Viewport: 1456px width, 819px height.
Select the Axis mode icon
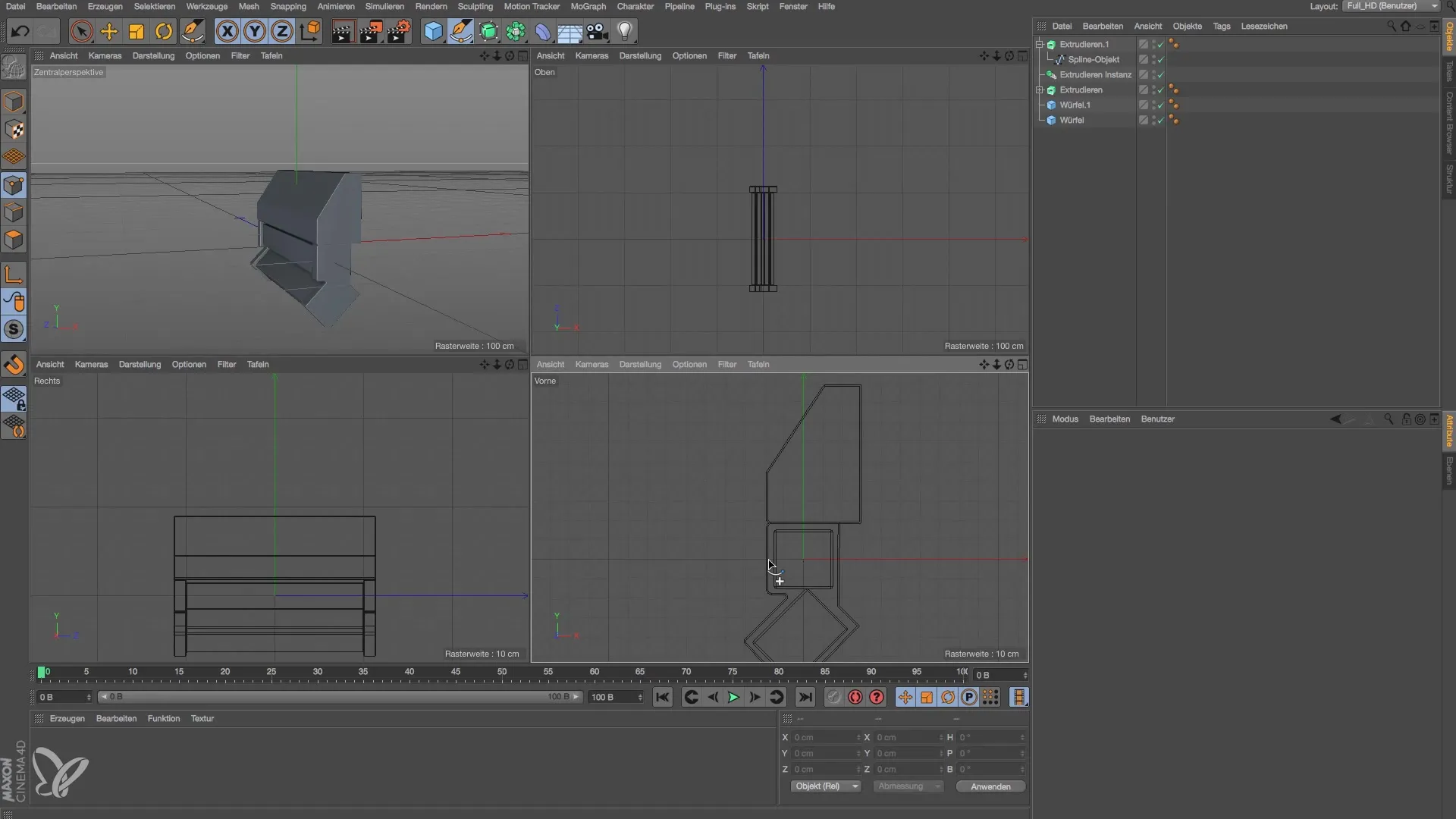click(14, 274)
